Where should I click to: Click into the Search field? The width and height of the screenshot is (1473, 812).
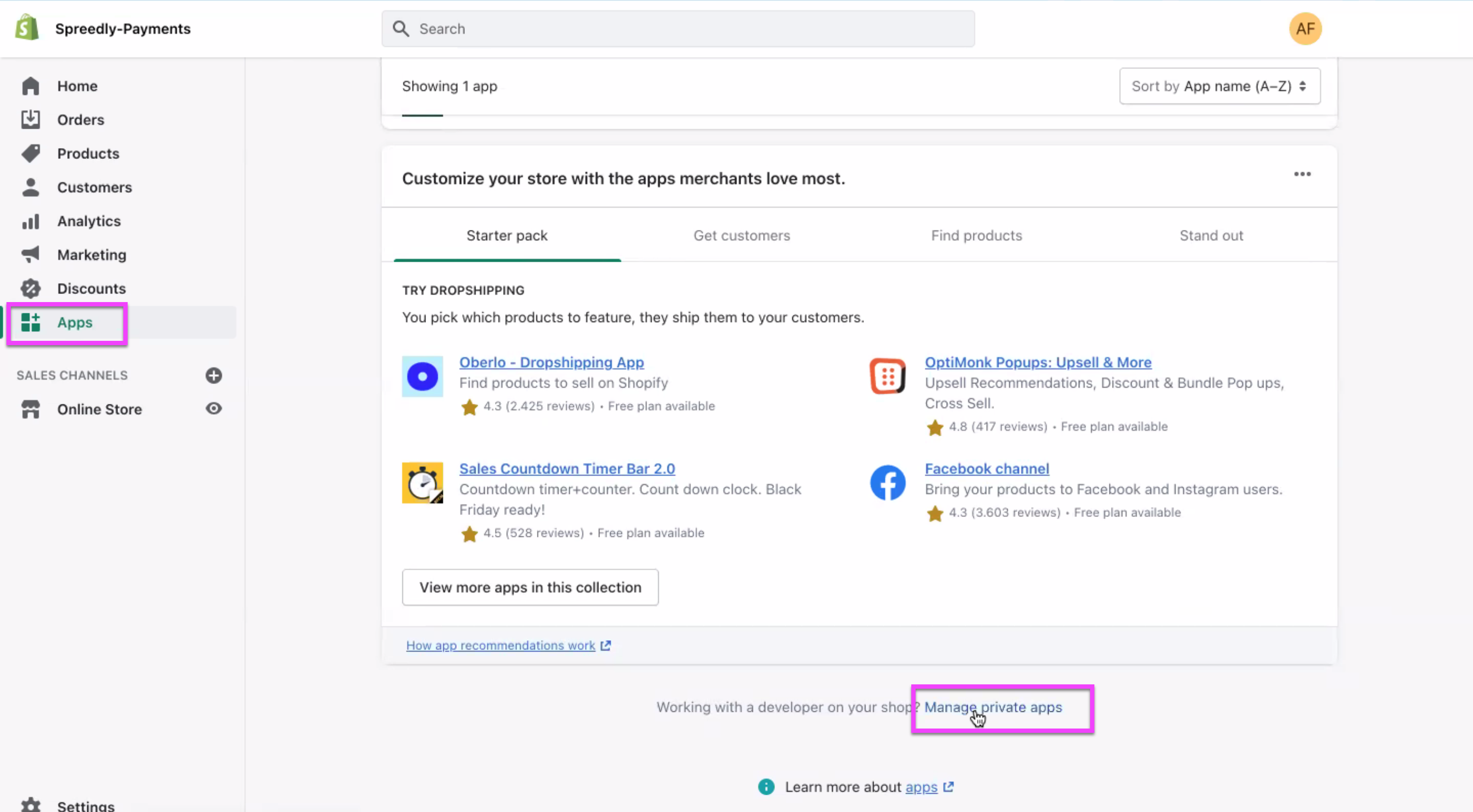(x=678, y=29)
